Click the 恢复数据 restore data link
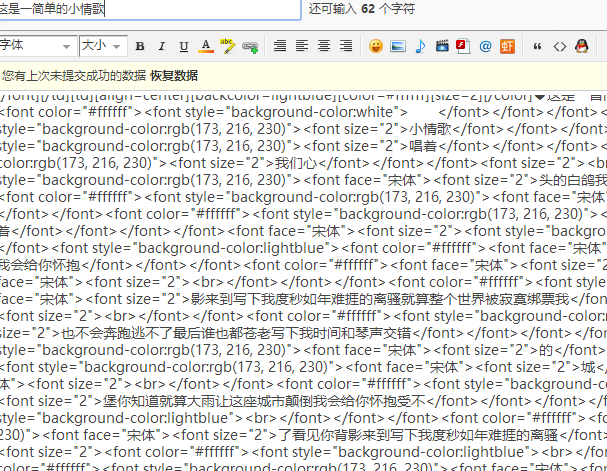 (174, 75)
